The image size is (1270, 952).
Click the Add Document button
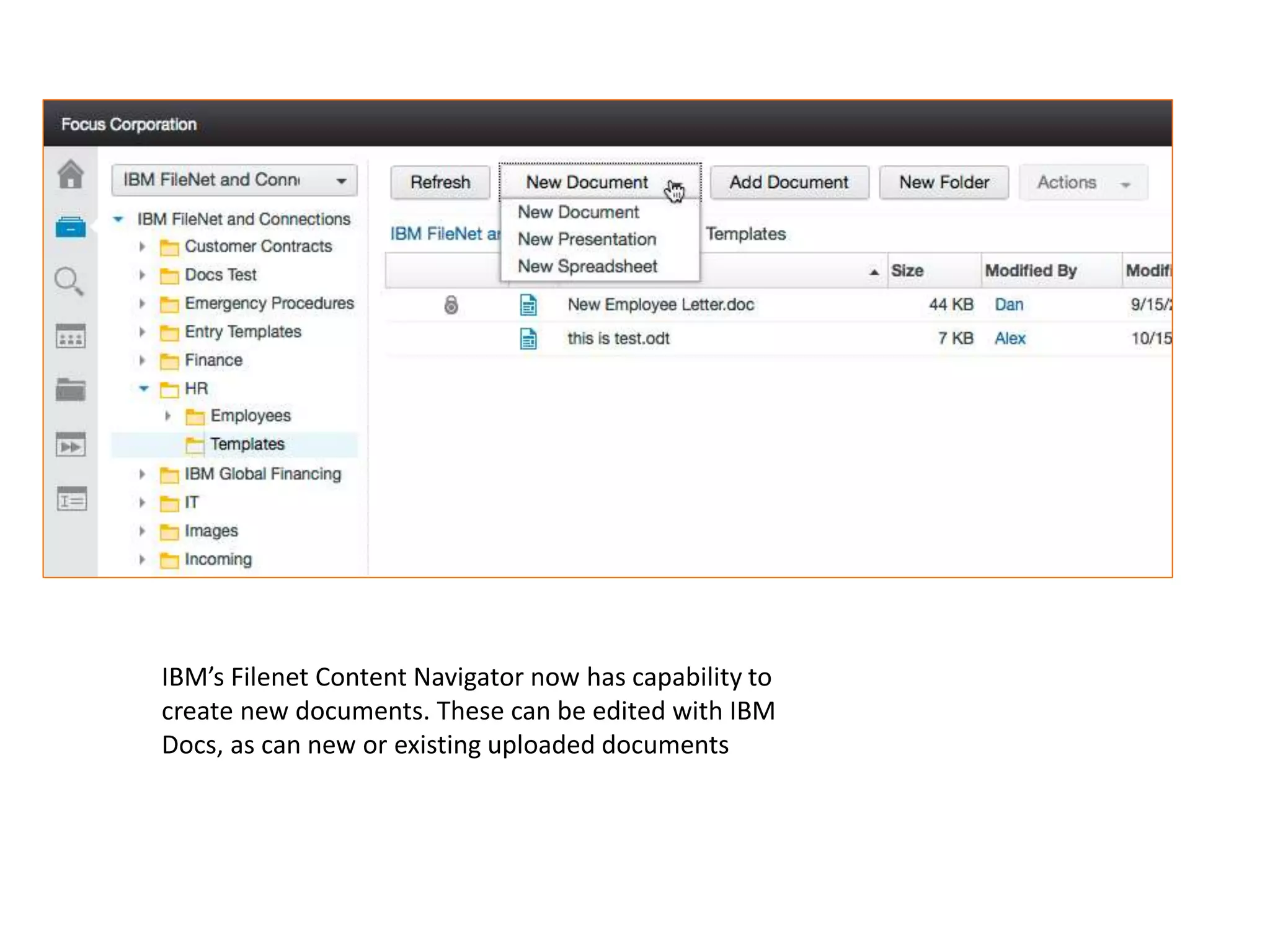tap(789, 182)
